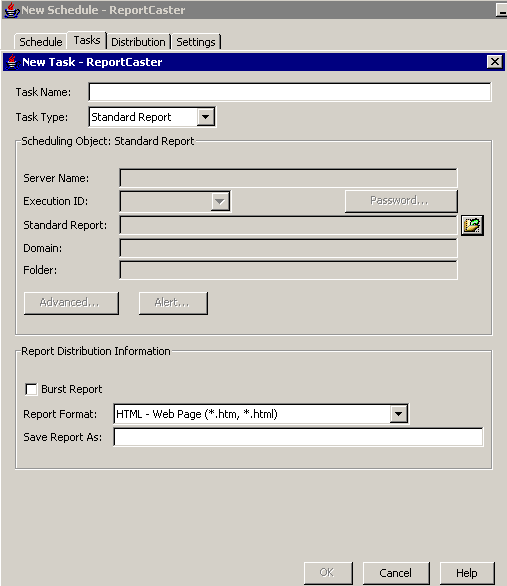Click the Java icon in New Task title bar
507x586 pixels.
[12, 62]
